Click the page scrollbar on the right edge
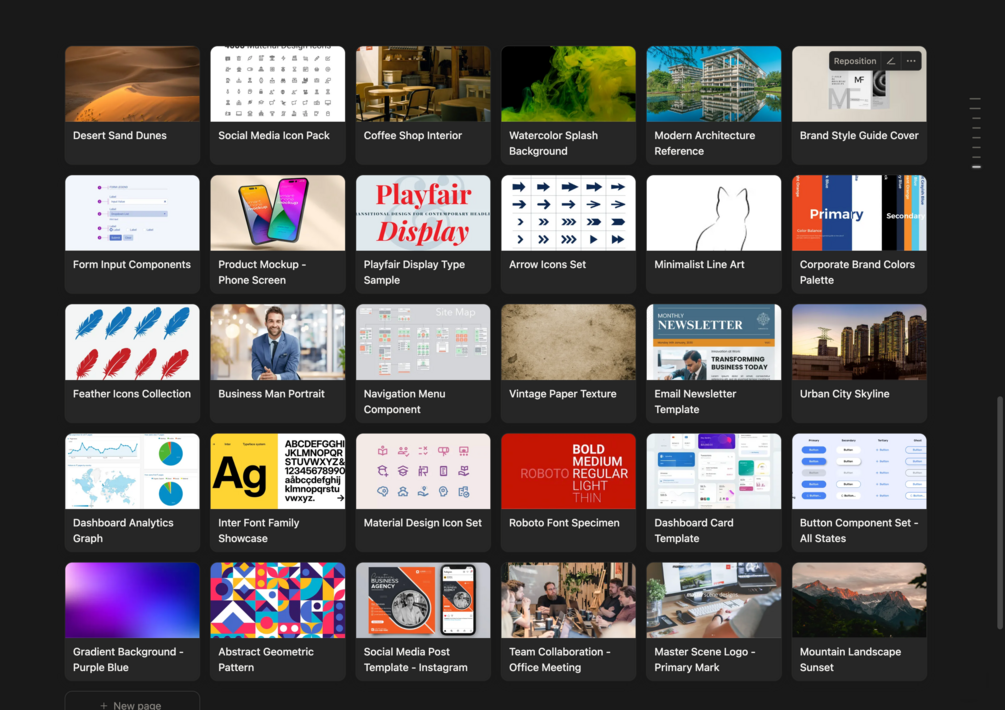The width and height of the screenshot is (1005, 710). [x=999, y=513]
